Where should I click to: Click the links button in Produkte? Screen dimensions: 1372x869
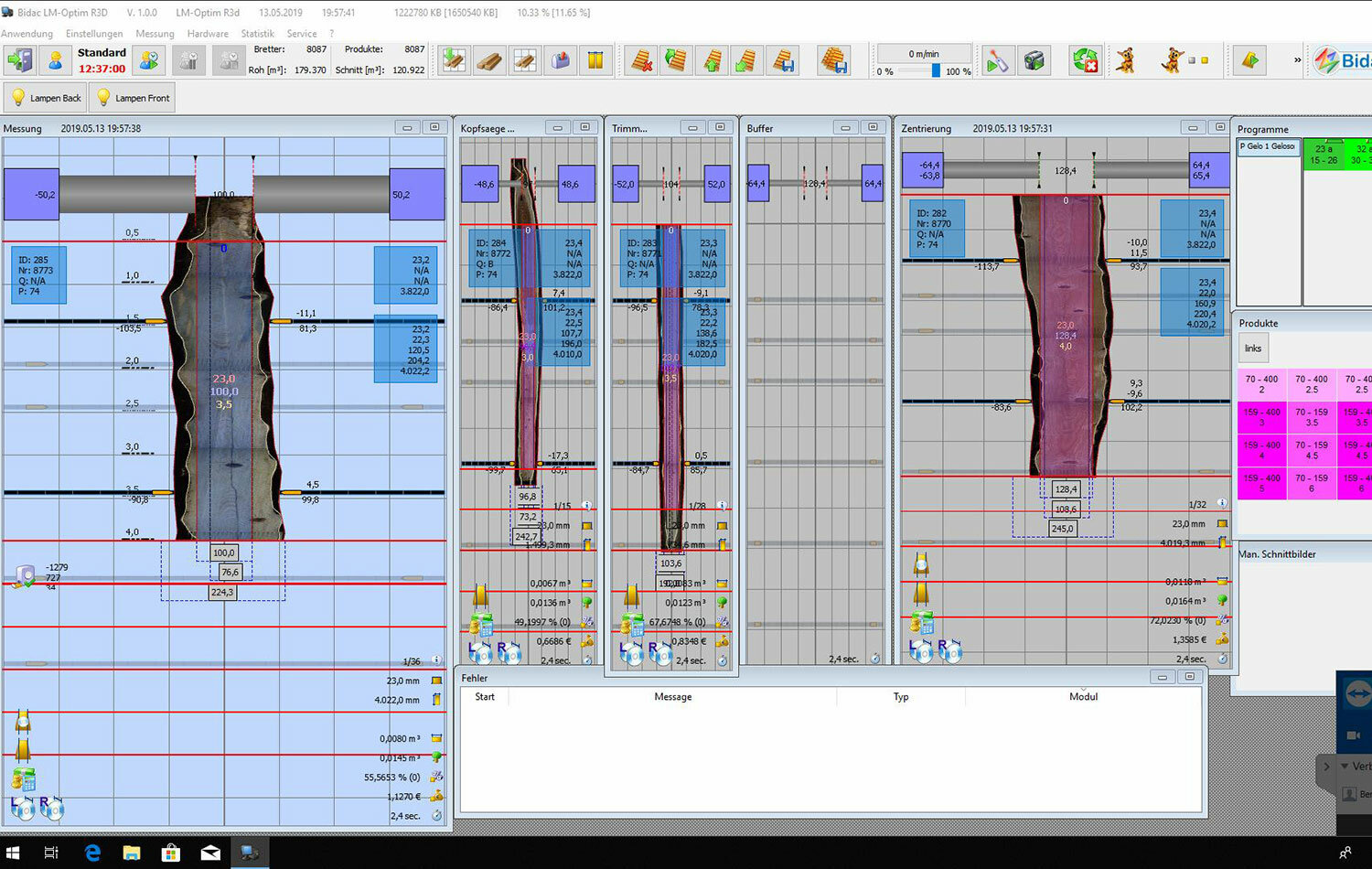tap(1253, 349)
